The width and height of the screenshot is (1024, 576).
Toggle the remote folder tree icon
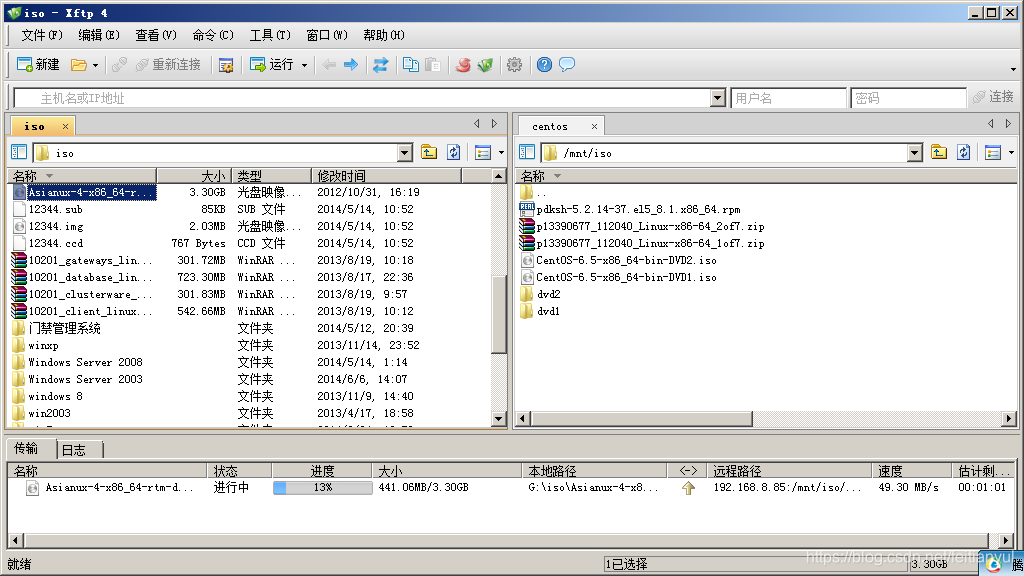coord(527,153)
